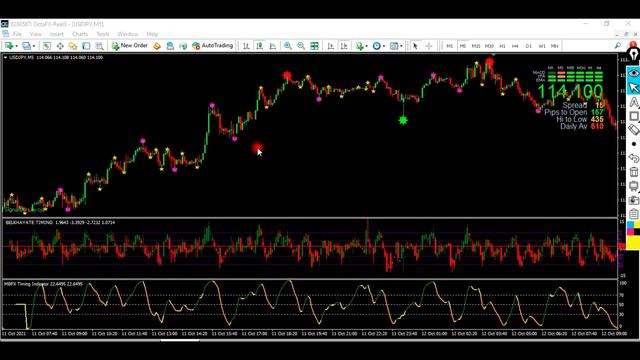Switch chart to candlesticks mode
640x360 pixels.
tap(260, 46)
